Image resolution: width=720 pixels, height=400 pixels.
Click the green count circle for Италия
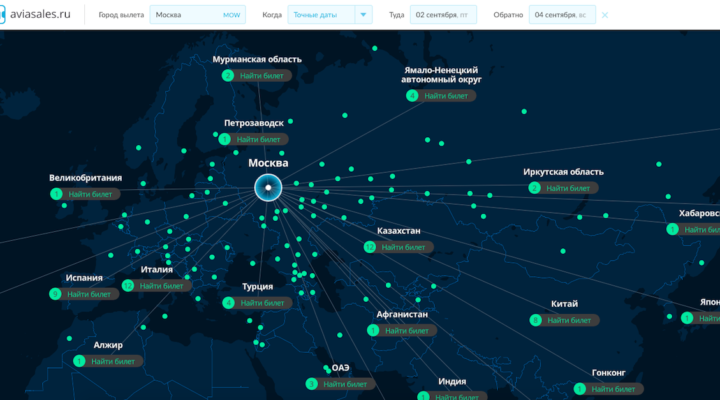127,286
